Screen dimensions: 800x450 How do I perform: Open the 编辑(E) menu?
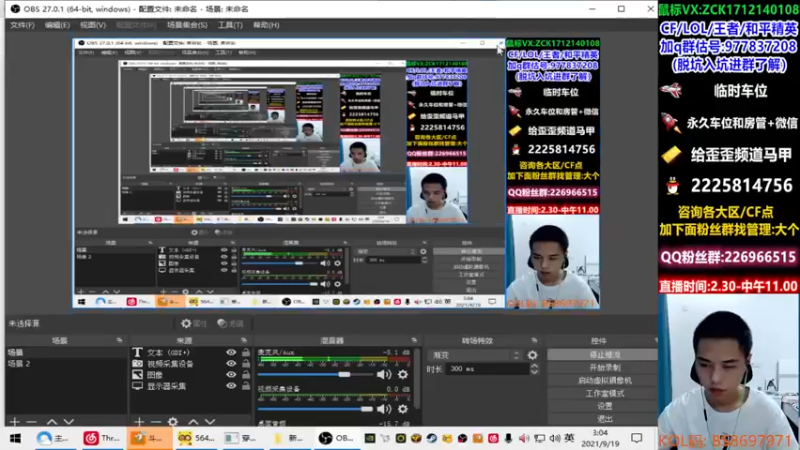click(57, 25)
